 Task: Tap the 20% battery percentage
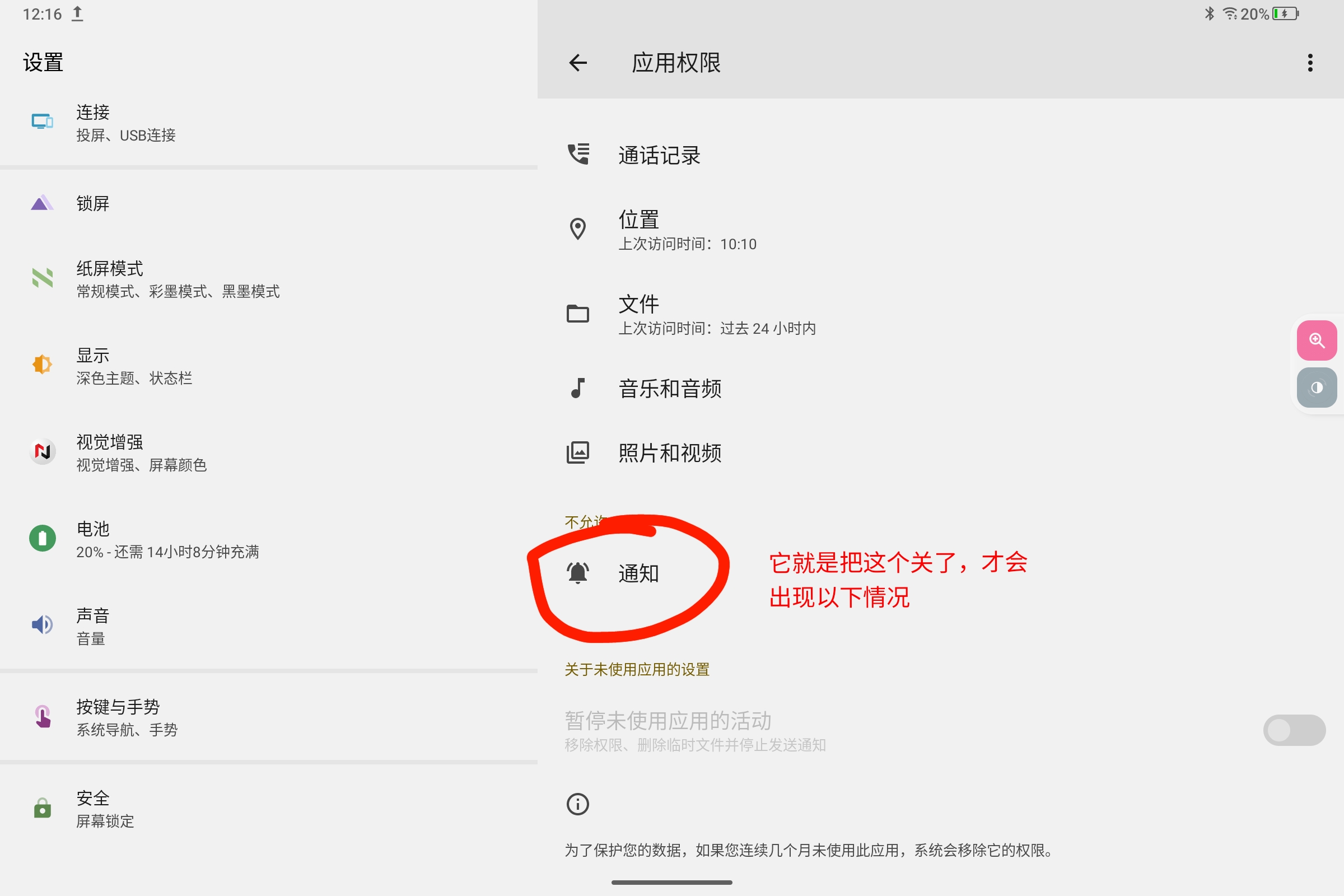coord(1255,13)
